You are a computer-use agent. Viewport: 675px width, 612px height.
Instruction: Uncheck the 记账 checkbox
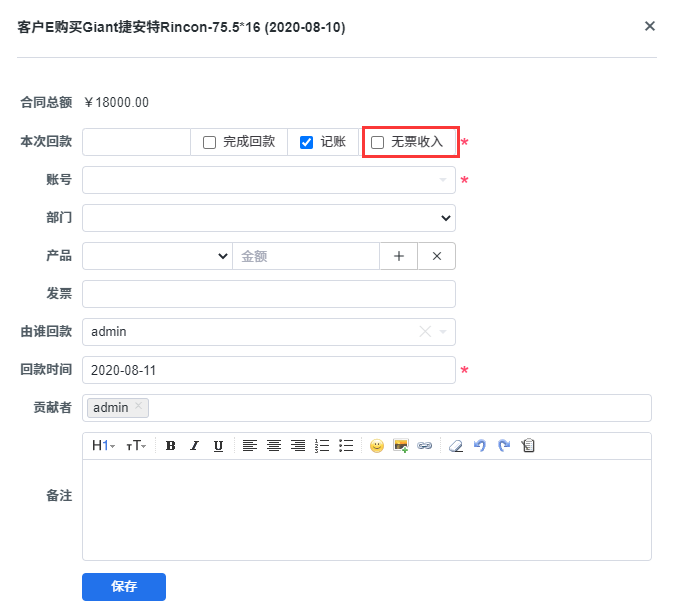(x=306, y=142)
